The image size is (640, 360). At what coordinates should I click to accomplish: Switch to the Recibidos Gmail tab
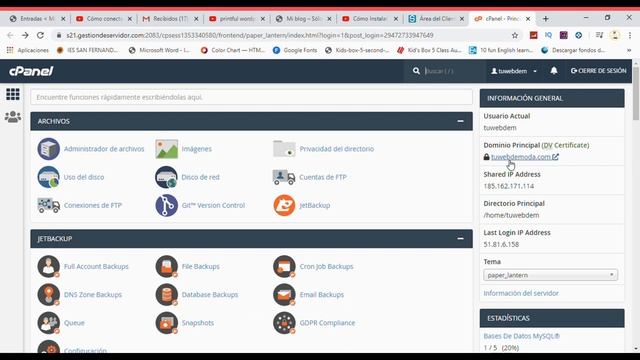point(170,19)
